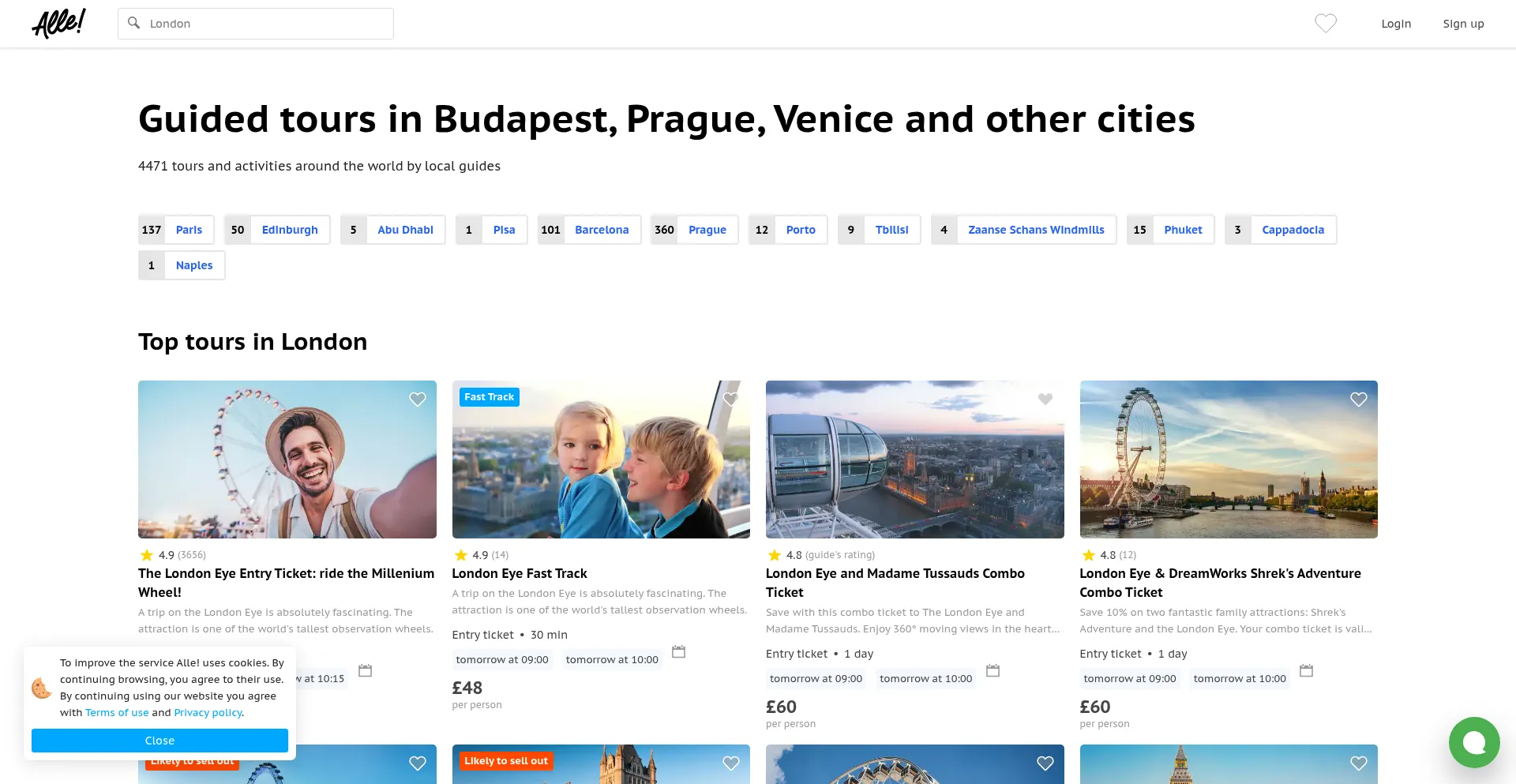Select the Zaanse Schans Windmills chip
This screenshot has width=1516, height=784.
[x=1024, y=230]
